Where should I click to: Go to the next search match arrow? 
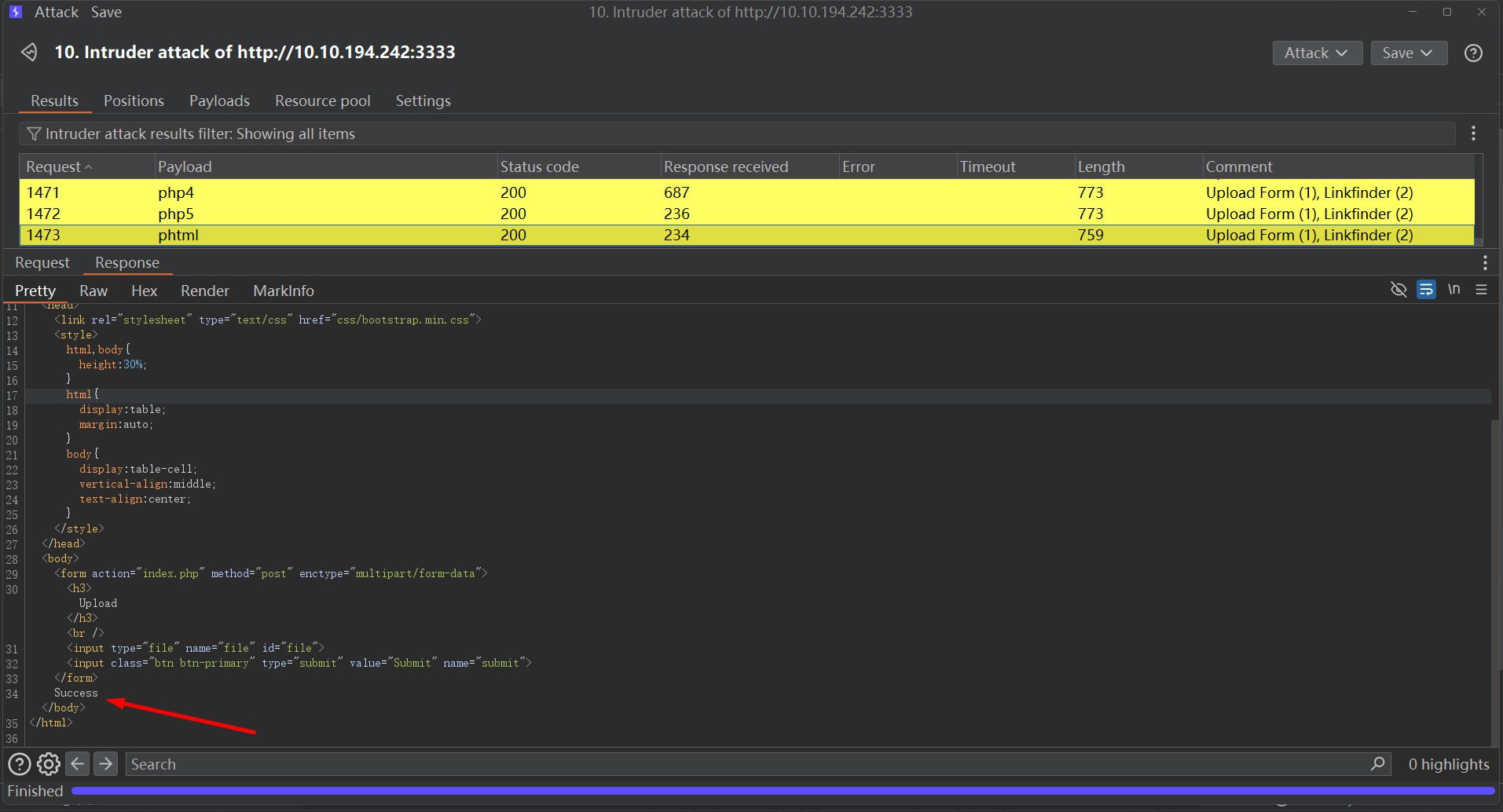click(105, 764)
